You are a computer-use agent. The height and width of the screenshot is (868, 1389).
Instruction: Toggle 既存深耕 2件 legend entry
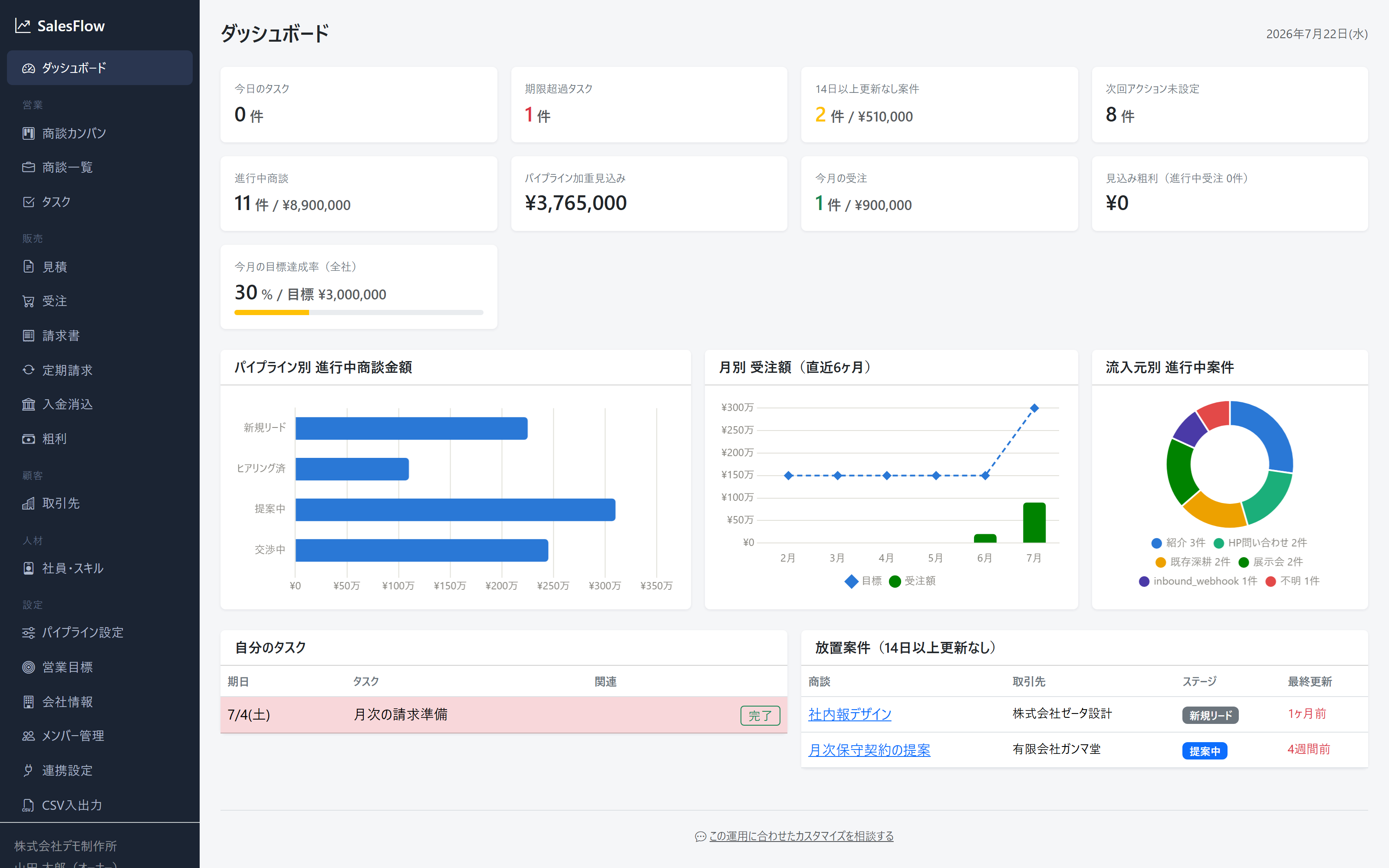pyautogui.click(x=1193, y=562)
